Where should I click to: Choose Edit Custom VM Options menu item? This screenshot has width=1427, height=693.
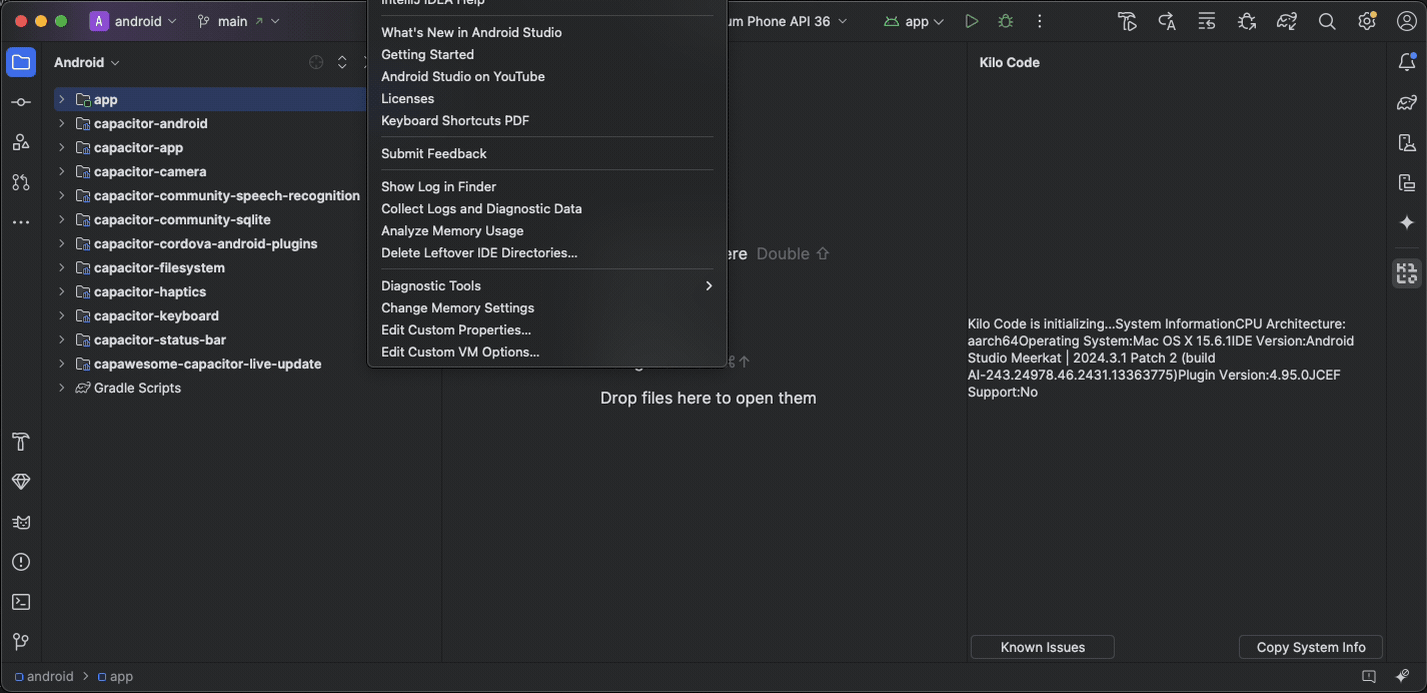click(x=460, y=352)
